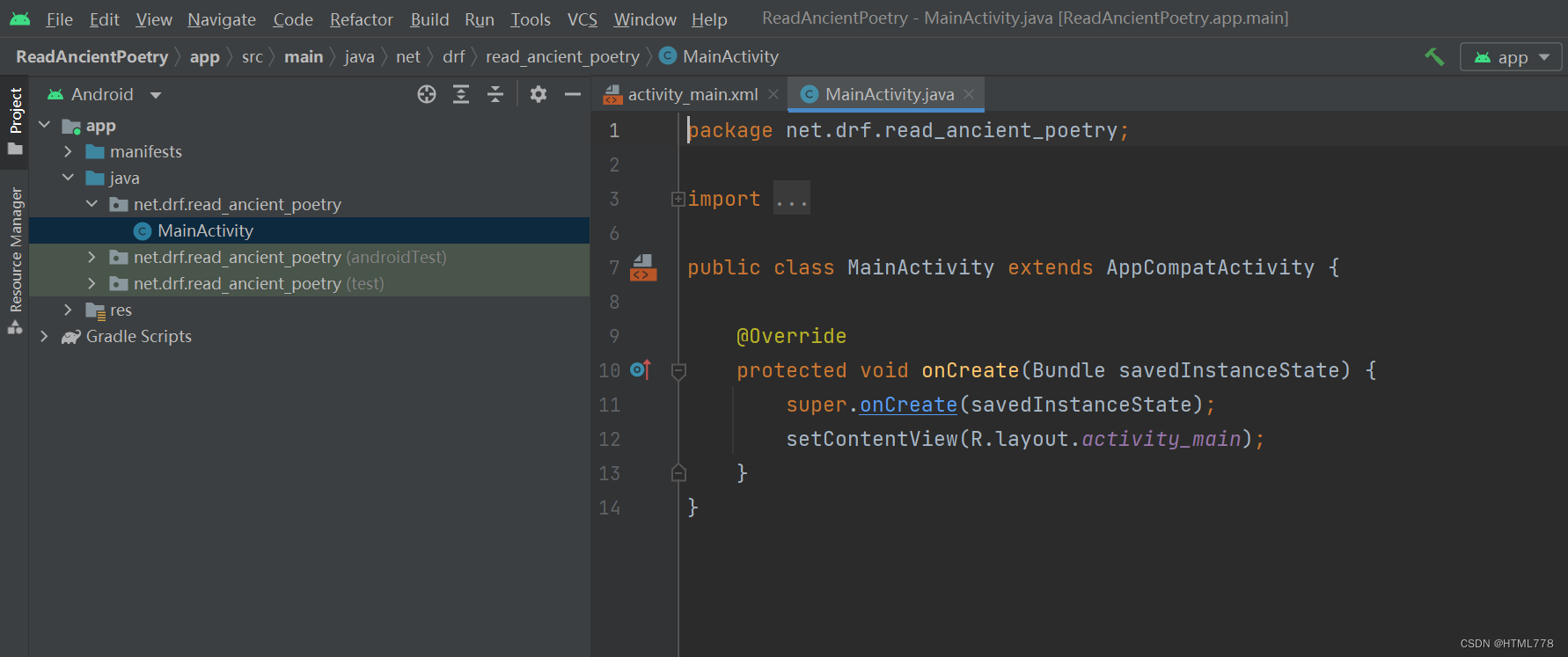Open the Navigate menu

coord(222,19)
